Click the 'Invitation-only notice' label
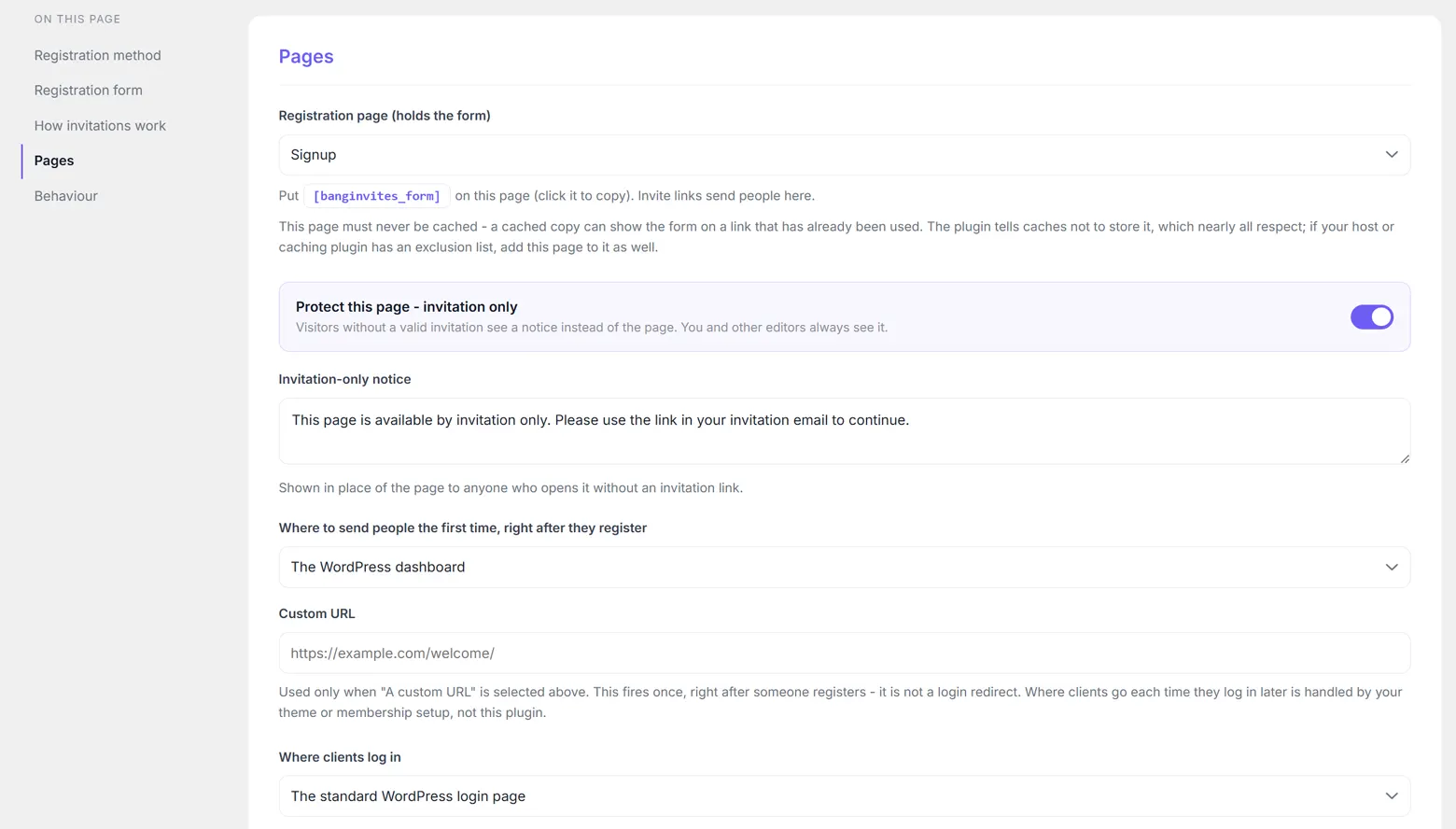Image resolution: width=1456 pixels, height=829 pixels. (344, 379)
